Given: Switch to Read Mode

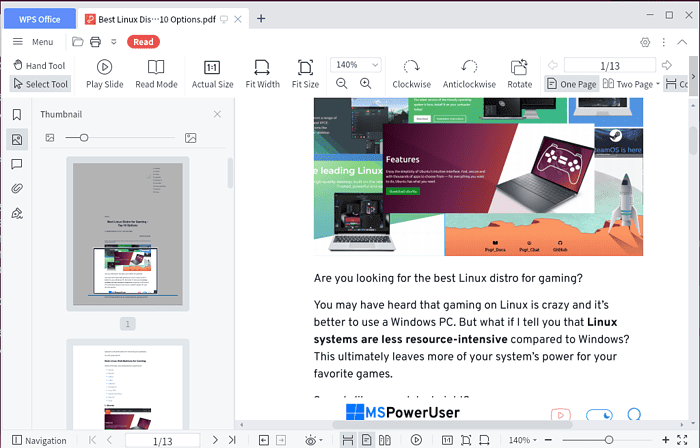Looking at the screenshot, I should pyautogui.click(x=156, y=67).
